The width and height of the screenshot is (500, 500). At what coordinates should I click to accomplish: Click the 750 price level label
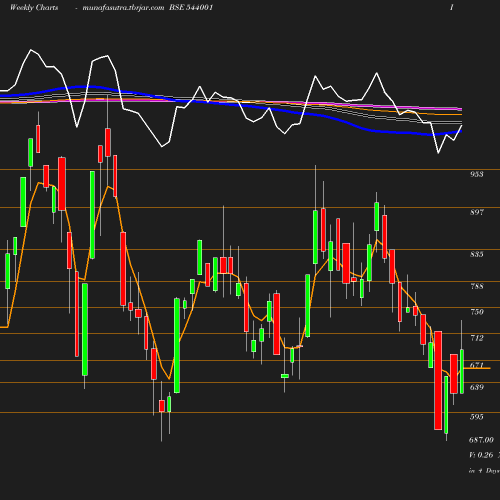tap(477, 312)
